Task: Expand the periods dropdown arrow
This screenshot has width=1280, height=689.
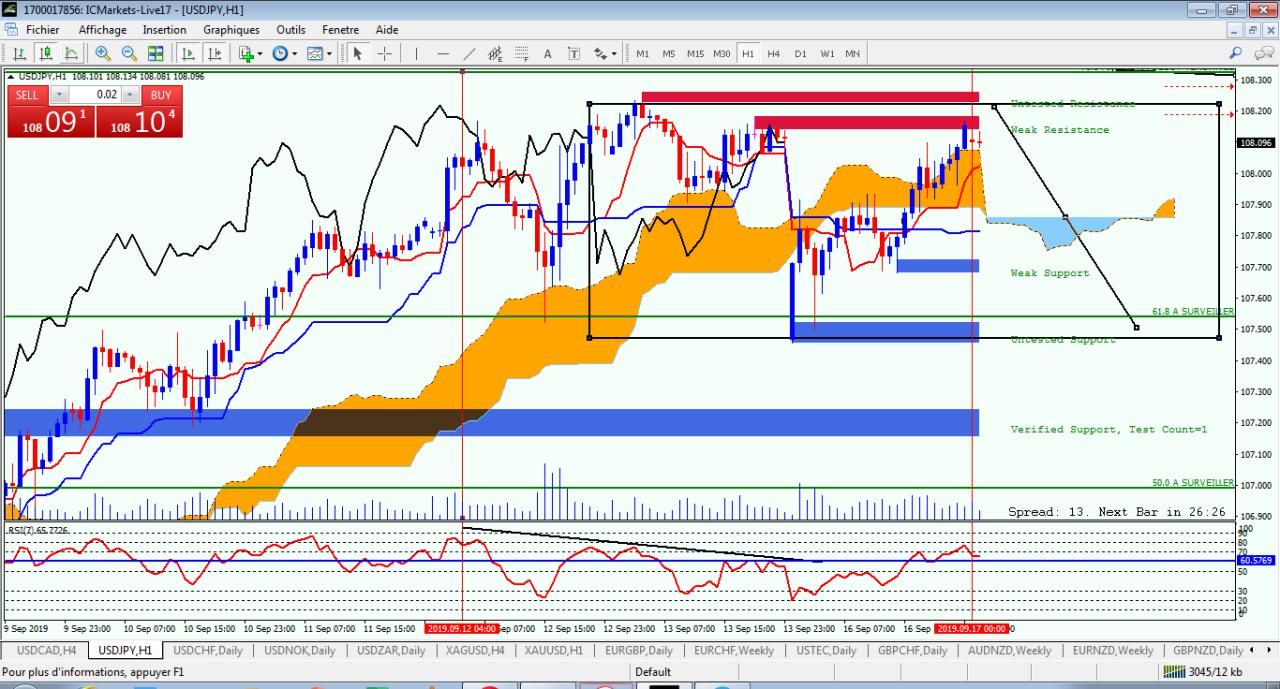Action: click(x=294, y=54)
